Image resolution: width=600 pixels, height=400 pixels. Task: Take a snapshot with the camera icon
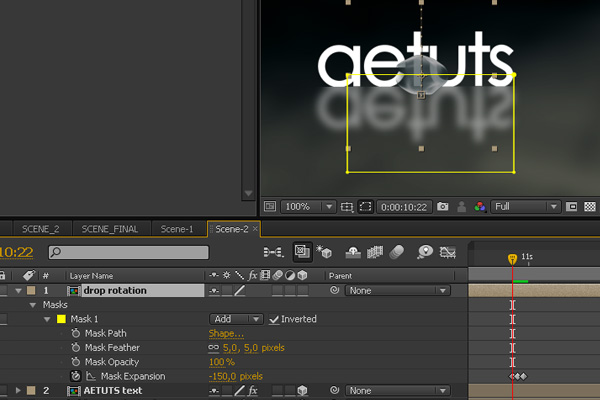(x=443, y=207)
